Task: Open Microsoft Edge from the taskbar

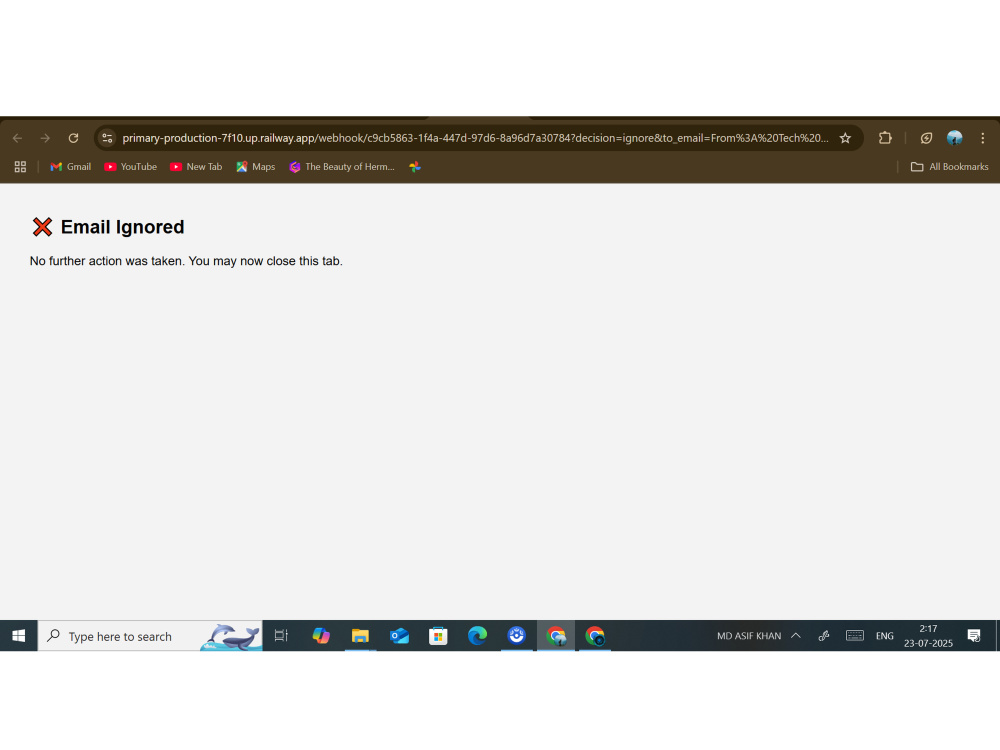Action: (477, 636)
